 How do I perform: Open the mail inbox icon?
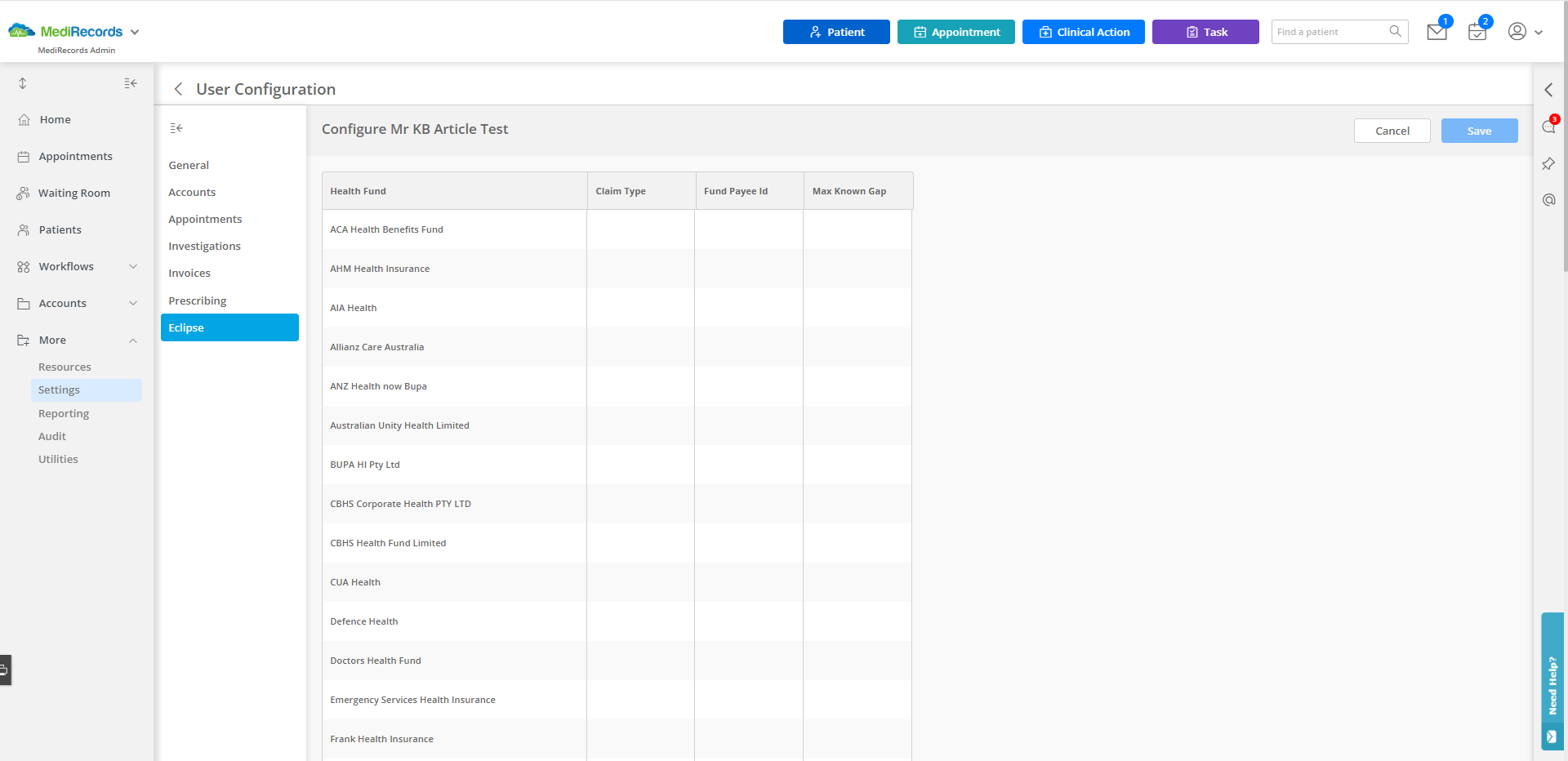[x=1437, y=32]
